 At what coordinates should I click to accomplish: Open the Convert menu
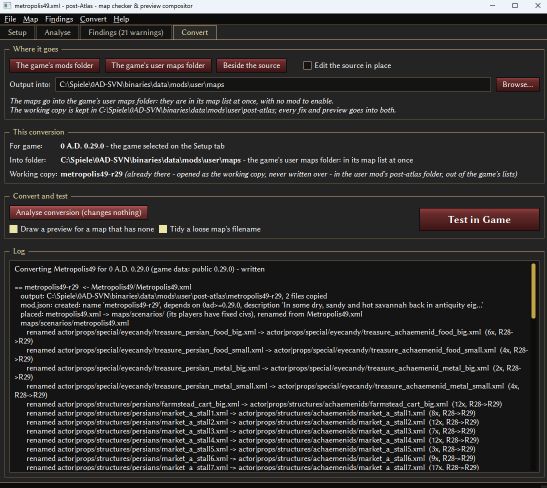pyautogui.click(x=93, y=19)
